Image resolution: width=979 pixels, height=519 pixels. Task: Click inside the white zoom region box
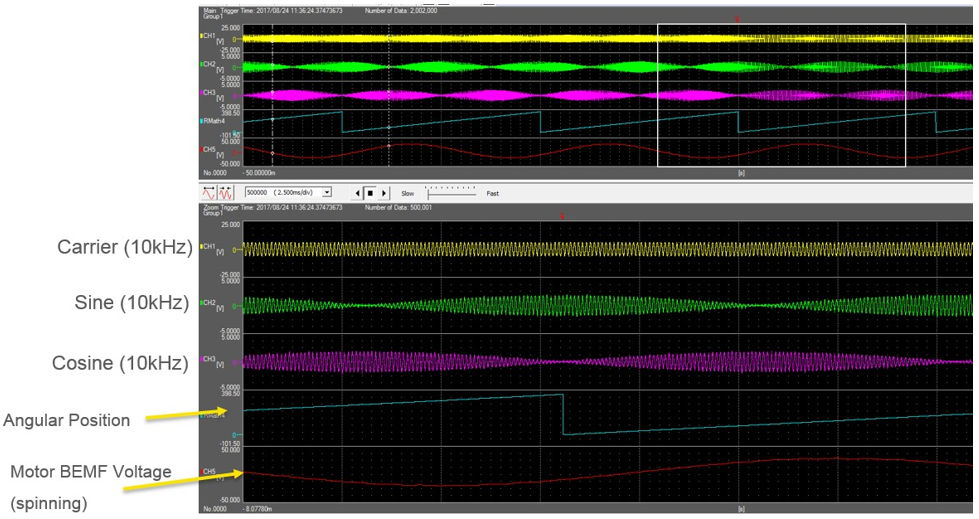pos(780,95)
